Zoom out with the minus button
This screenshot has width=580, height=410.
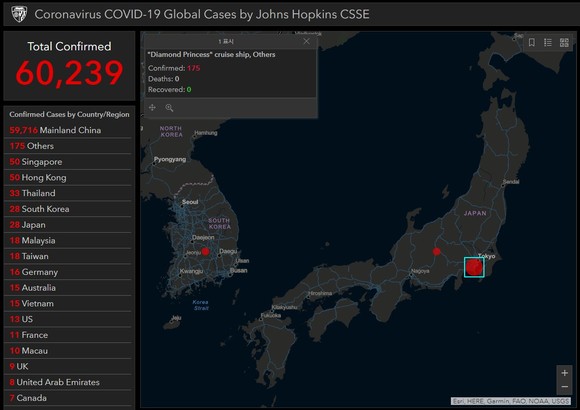[x=564, y=387]
